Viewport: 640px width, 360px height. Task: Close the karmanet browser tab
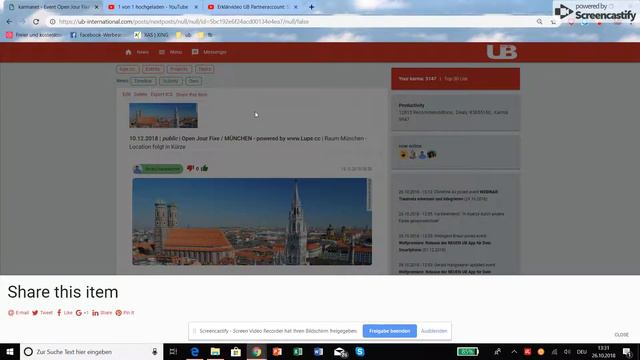pos(97,7)
